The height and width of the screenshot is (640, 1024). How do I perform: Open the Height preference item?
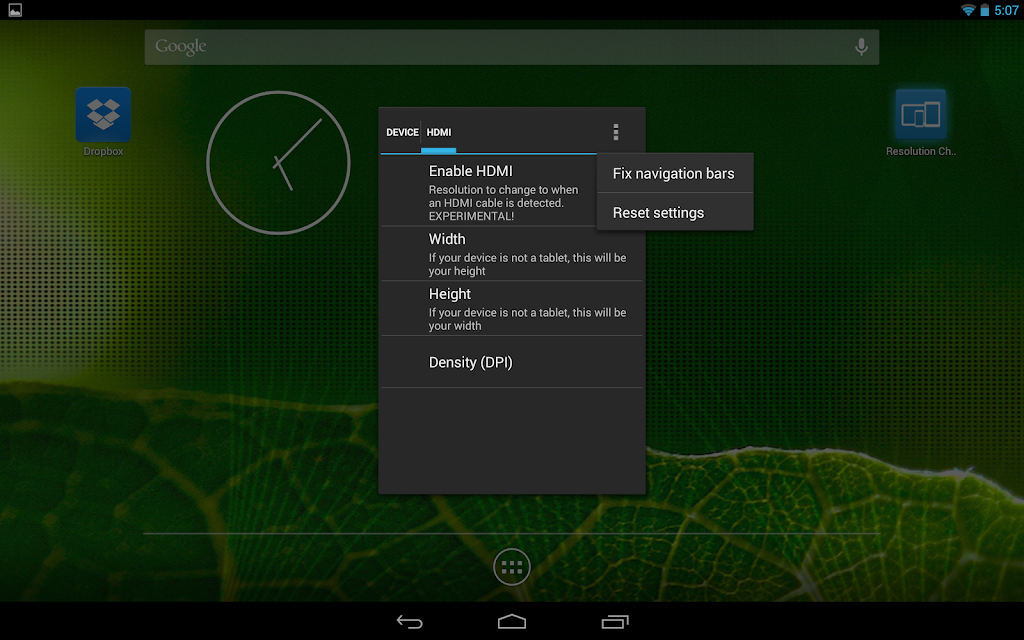(x=512, y=309)
